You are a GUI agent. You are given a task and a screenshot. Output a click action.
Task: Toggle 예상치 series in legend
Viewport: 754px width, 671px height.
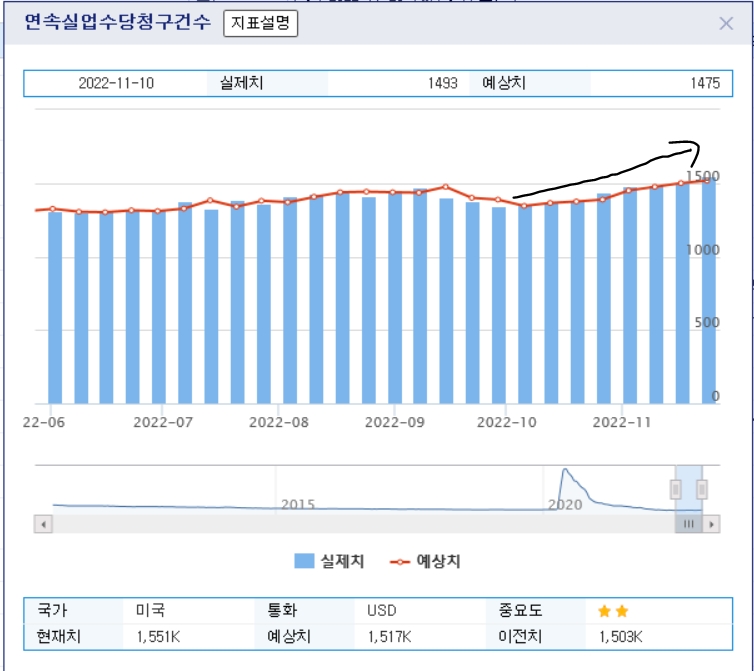click(x=425, y=561)
